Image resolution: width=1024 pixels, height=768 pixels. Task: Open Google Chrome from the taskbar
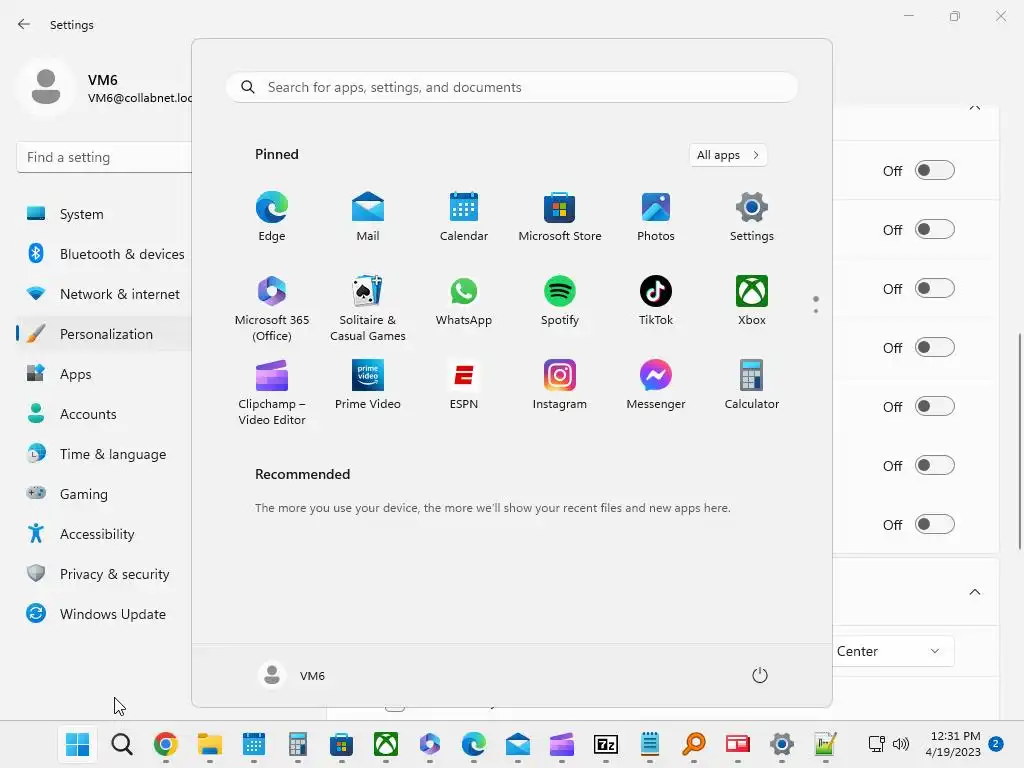point(166,744)
